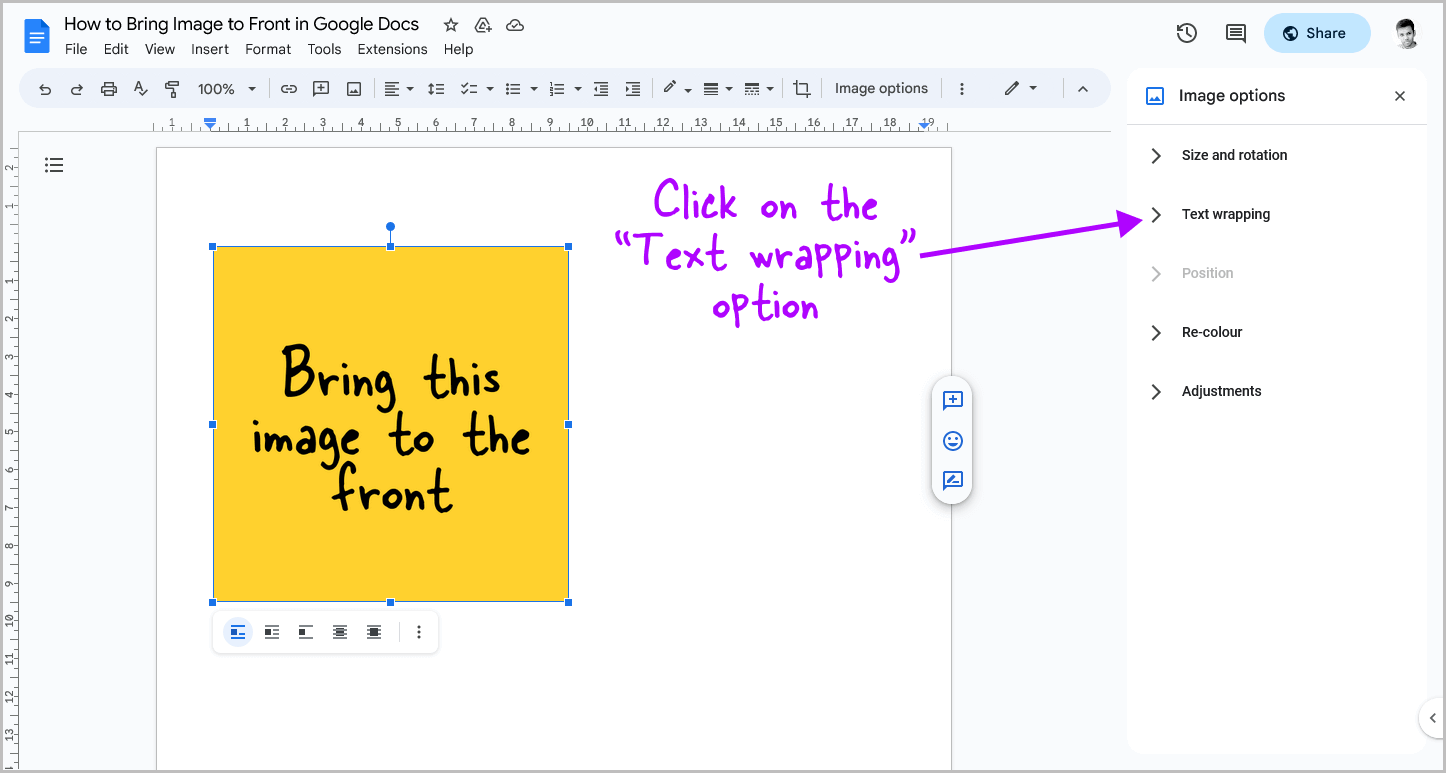Select the In front of text option
The image size is (1446, 773).
[x=374, y=632]
